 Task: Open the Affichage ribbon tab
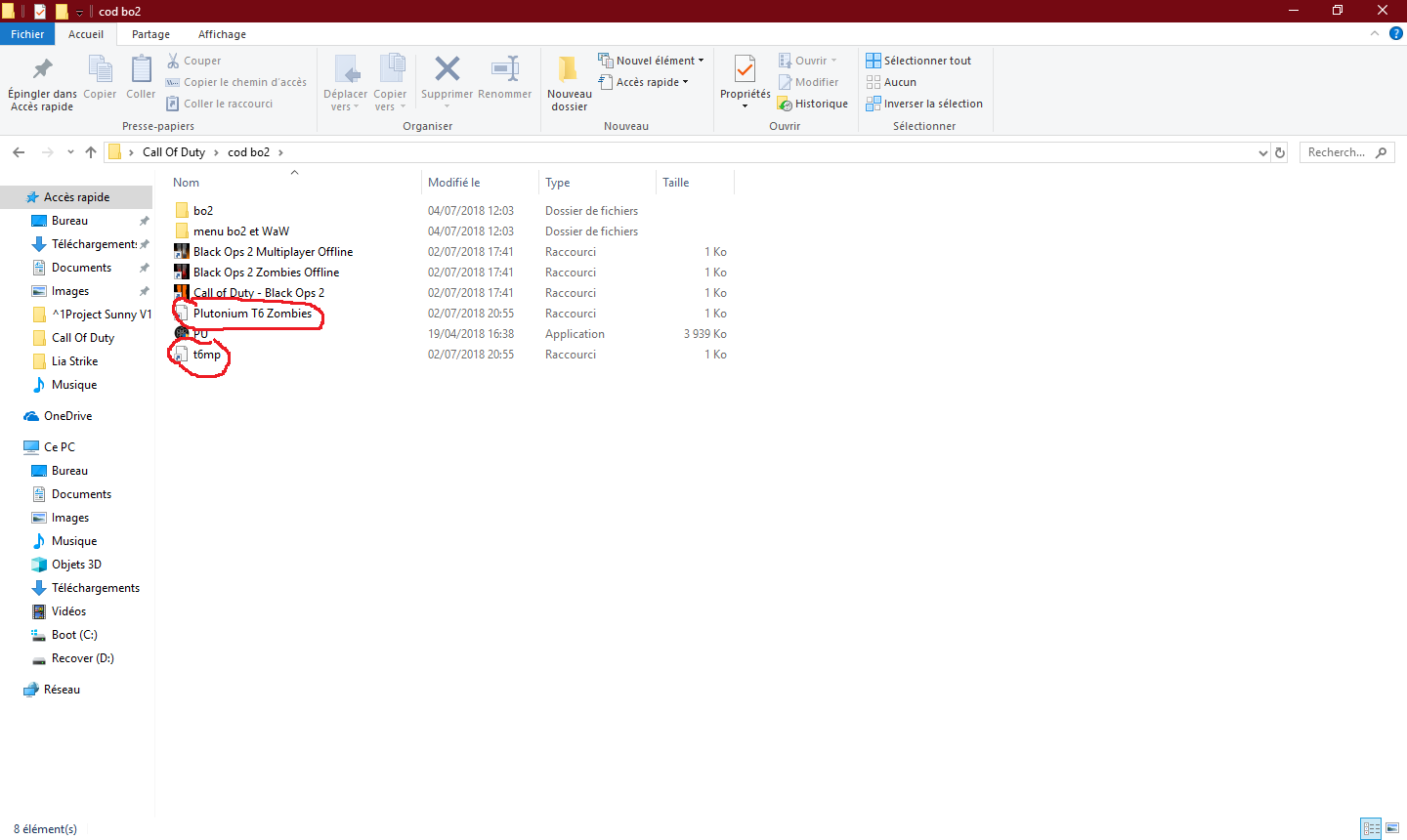(223, 34)
